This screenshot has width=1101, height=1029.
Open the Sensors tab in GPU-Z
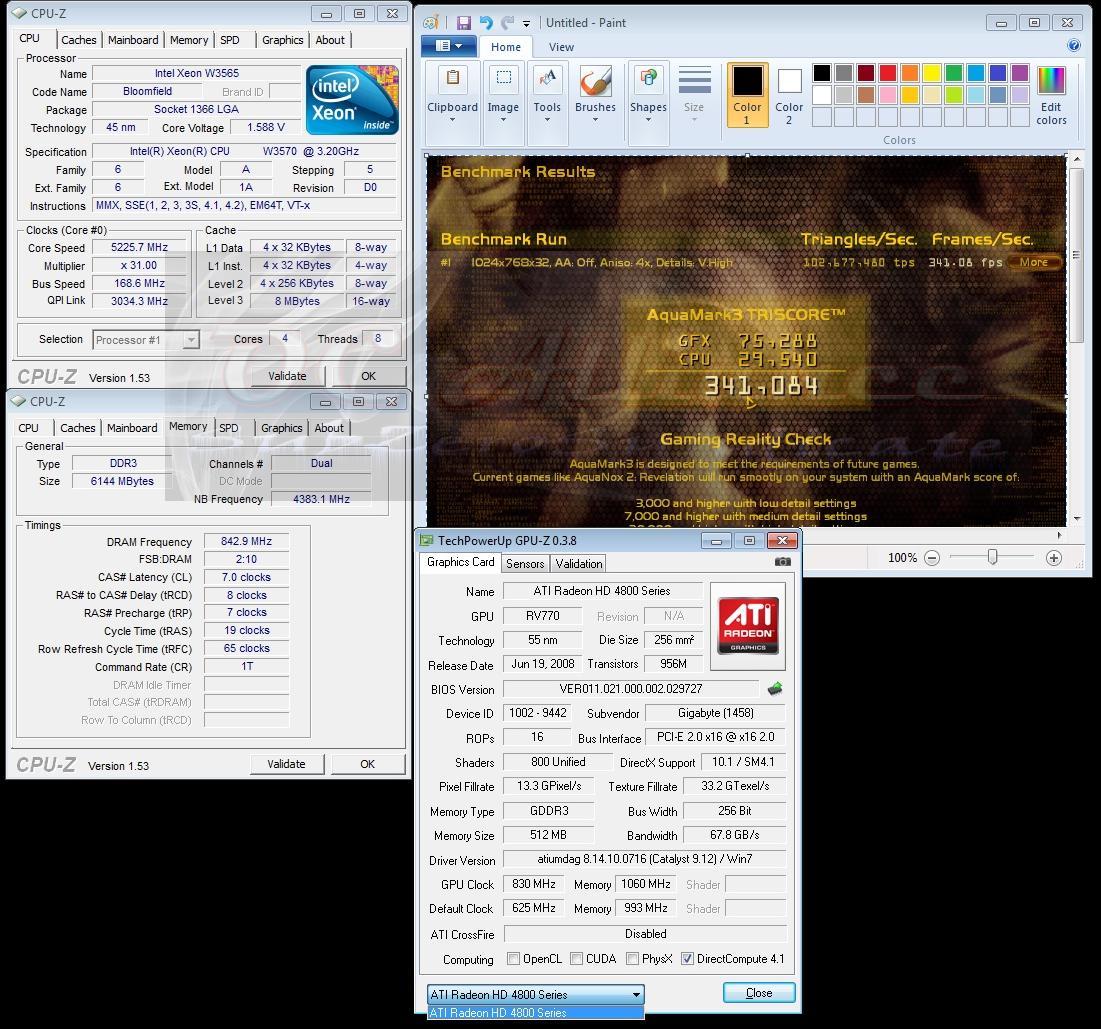click(x=525, y=563)
